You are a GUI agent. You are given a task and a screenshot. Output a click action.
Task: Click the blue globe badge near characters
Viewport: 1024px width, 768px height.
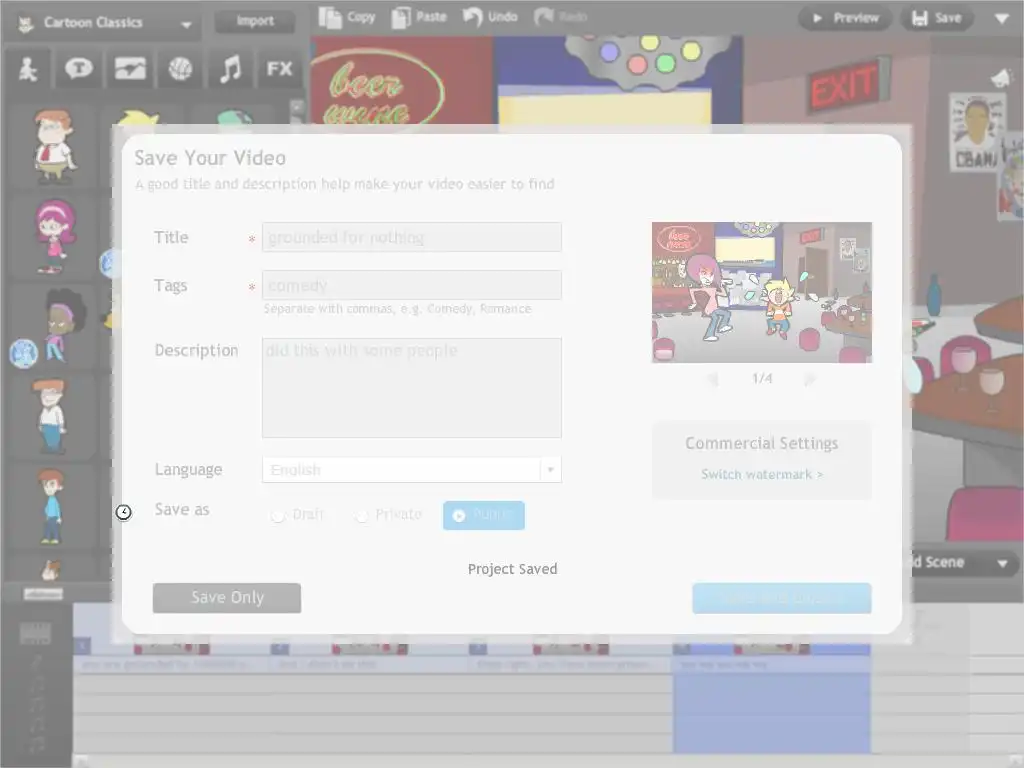pos(24,353)
